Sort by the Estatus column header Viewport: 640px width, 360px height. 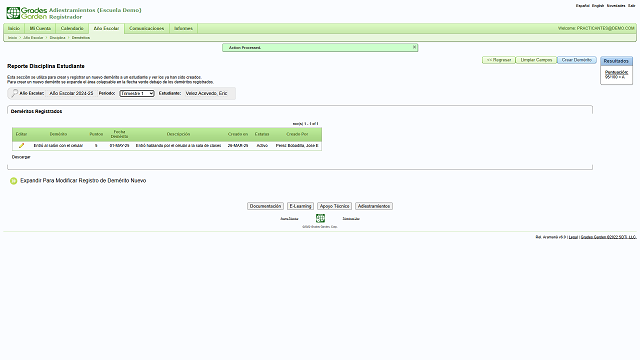(x=262, y=134)
